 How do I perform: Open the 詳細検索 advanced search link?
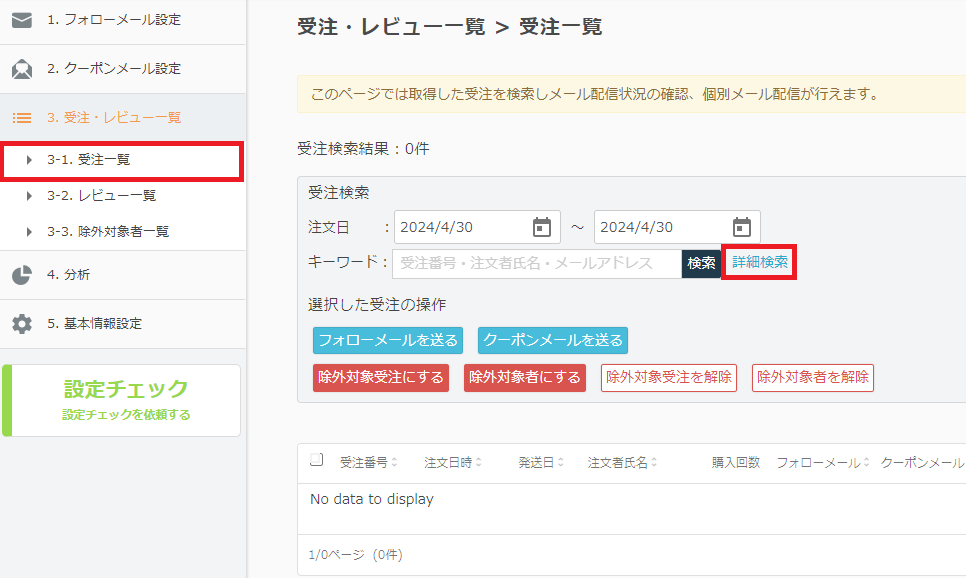[760, 262]
